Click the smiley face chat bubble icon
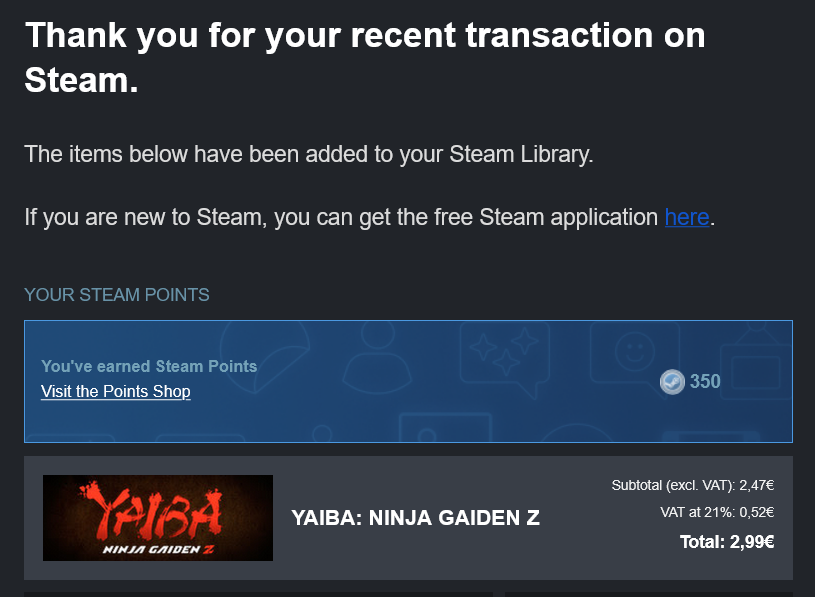 635,354
